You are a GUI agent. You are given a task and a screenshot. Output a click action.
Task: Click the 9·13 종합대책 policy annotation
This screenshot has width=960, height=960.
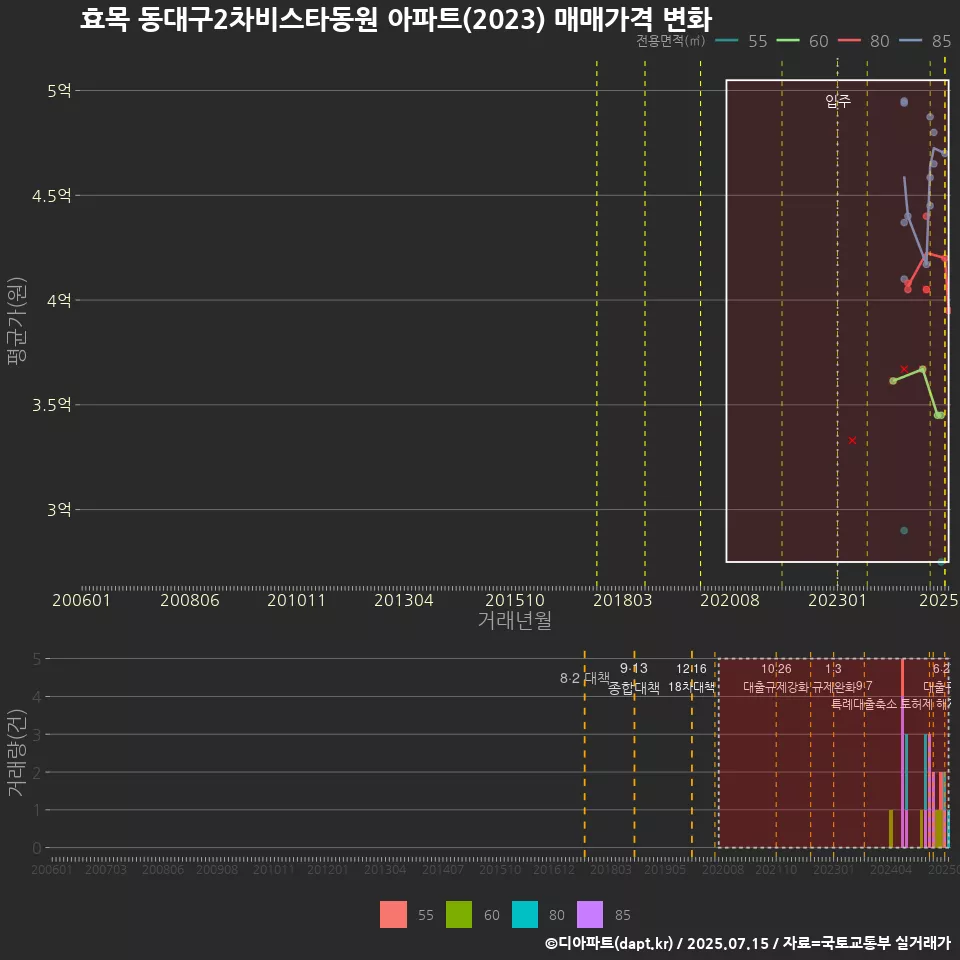pos(634,678)
